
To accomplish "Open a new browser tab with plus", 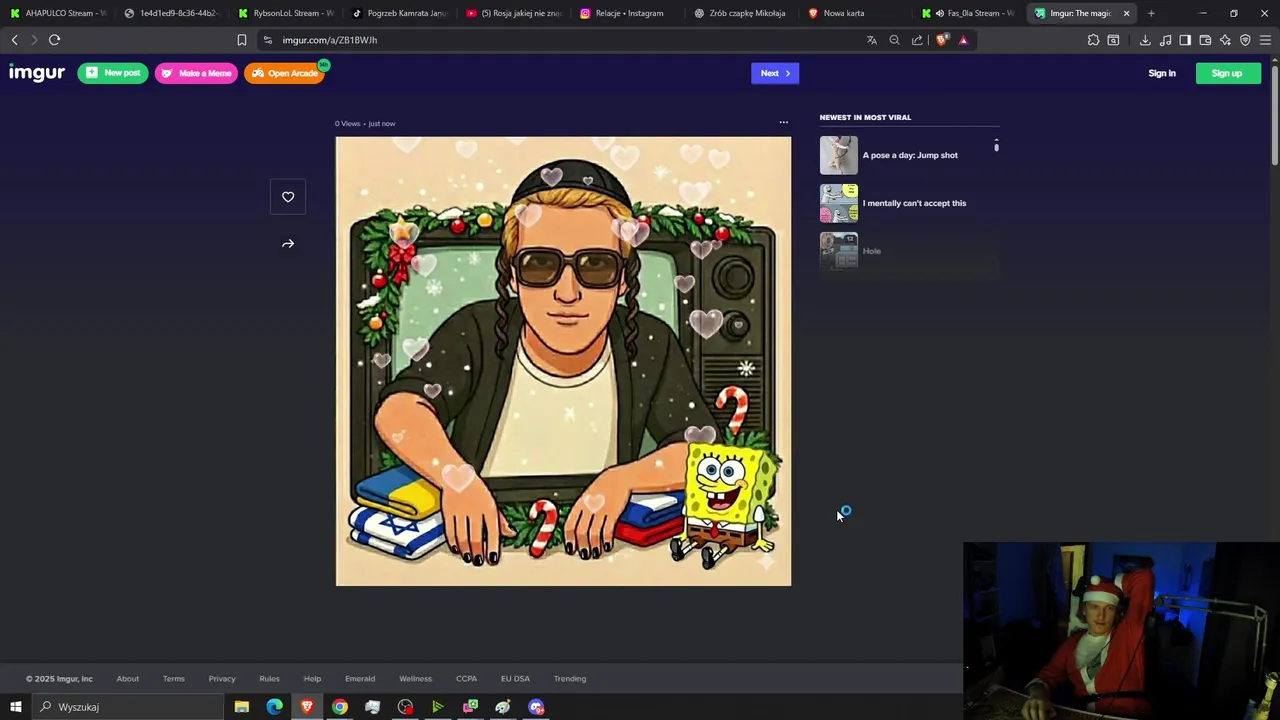I will (1151, 13).
